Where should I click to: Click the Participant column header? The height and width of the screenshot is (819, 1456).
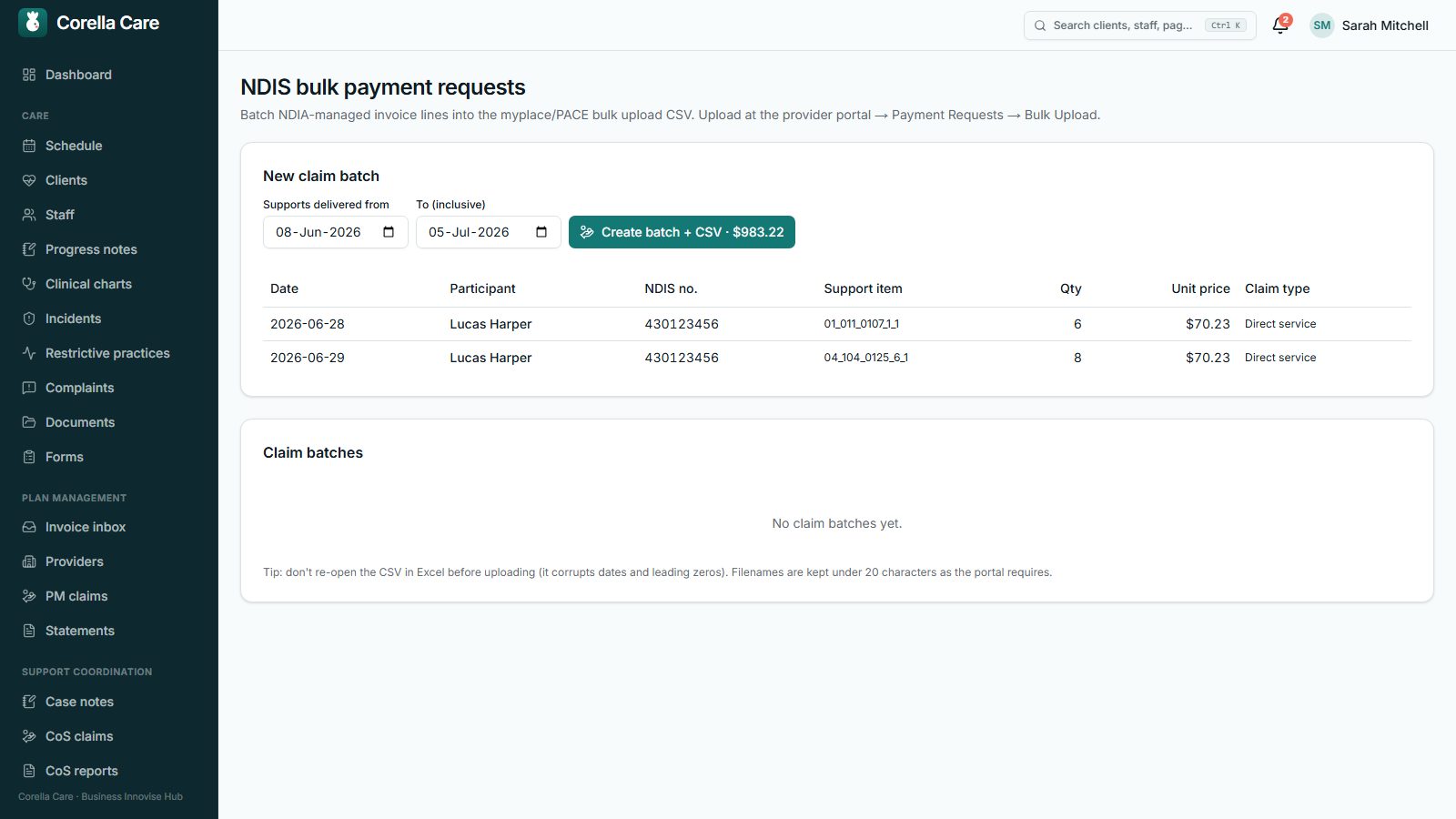(482, 288)
